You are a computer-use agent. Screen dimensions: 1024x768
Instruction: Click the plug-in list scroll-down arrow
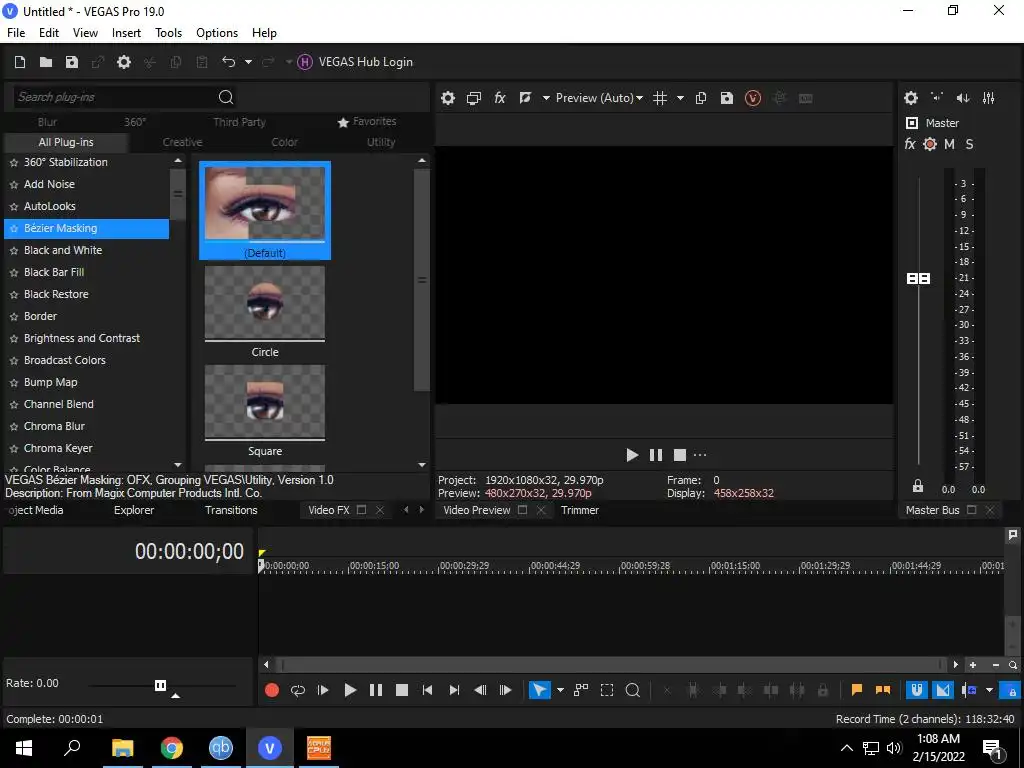click(x=178, y=464)
